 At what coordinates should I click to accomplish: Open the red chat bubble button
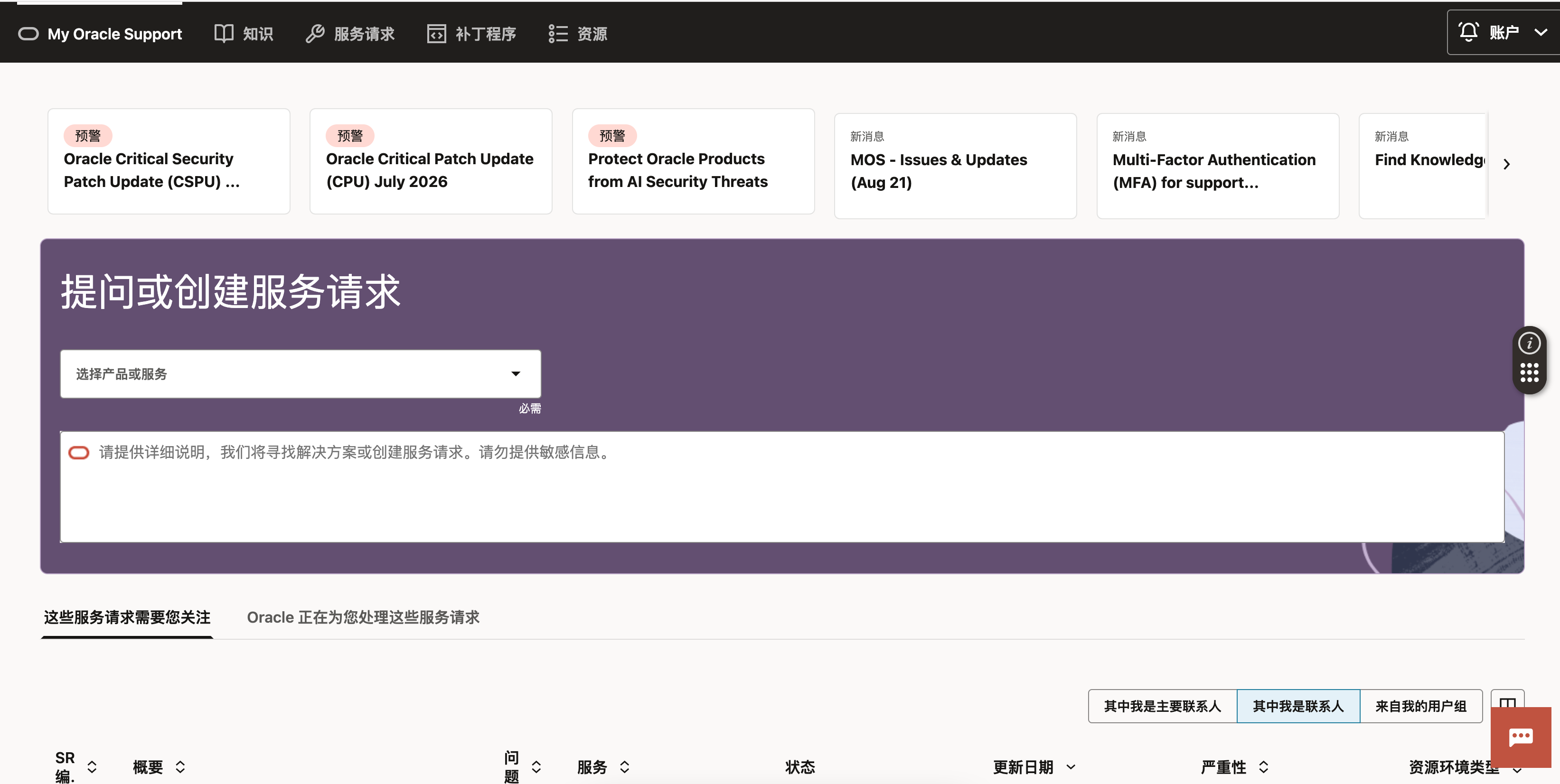point(1521,737)
